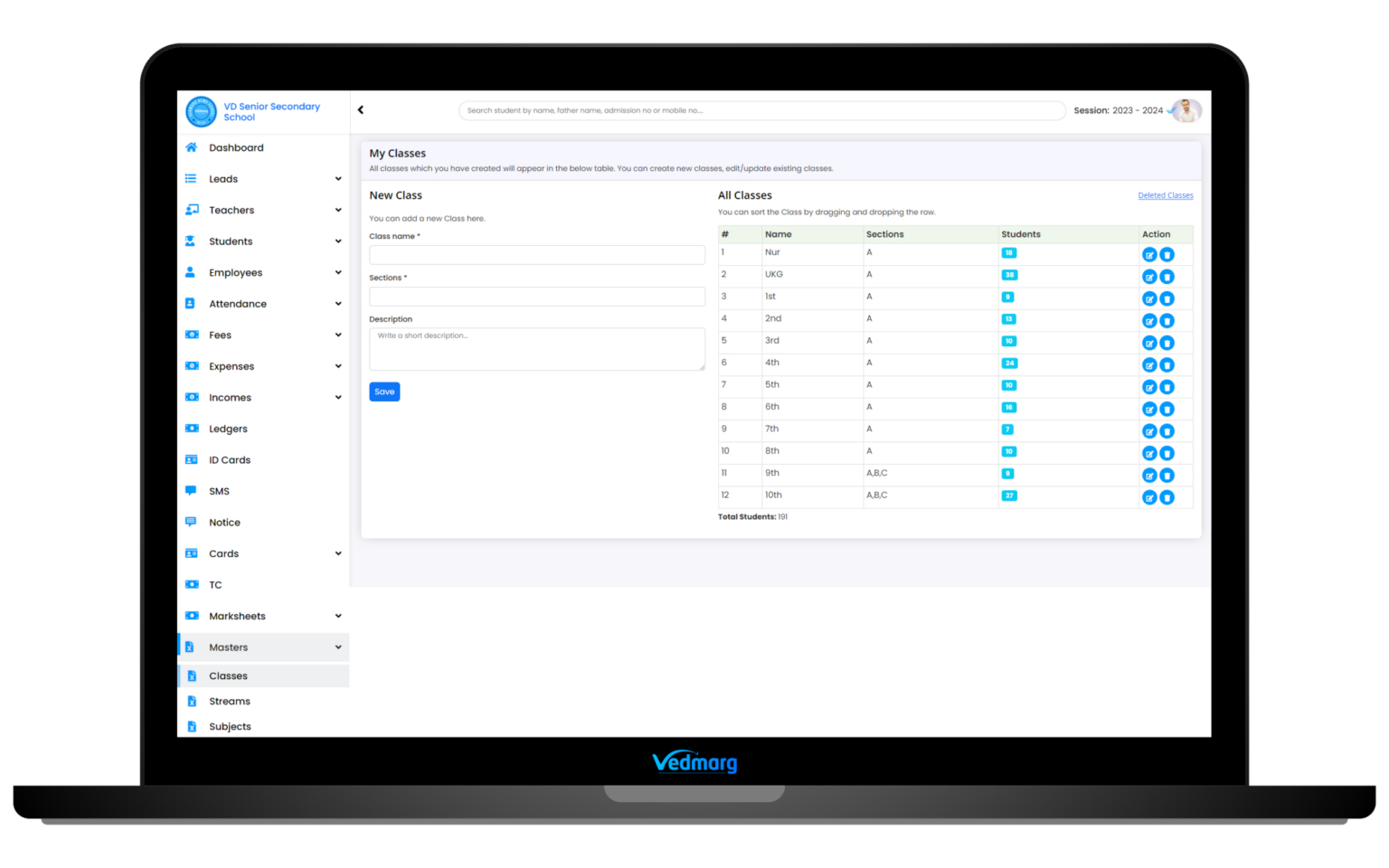Click the delete icon for 5th class
The width and height of the screenshot is (1389, 868).
coord(1167,387)
